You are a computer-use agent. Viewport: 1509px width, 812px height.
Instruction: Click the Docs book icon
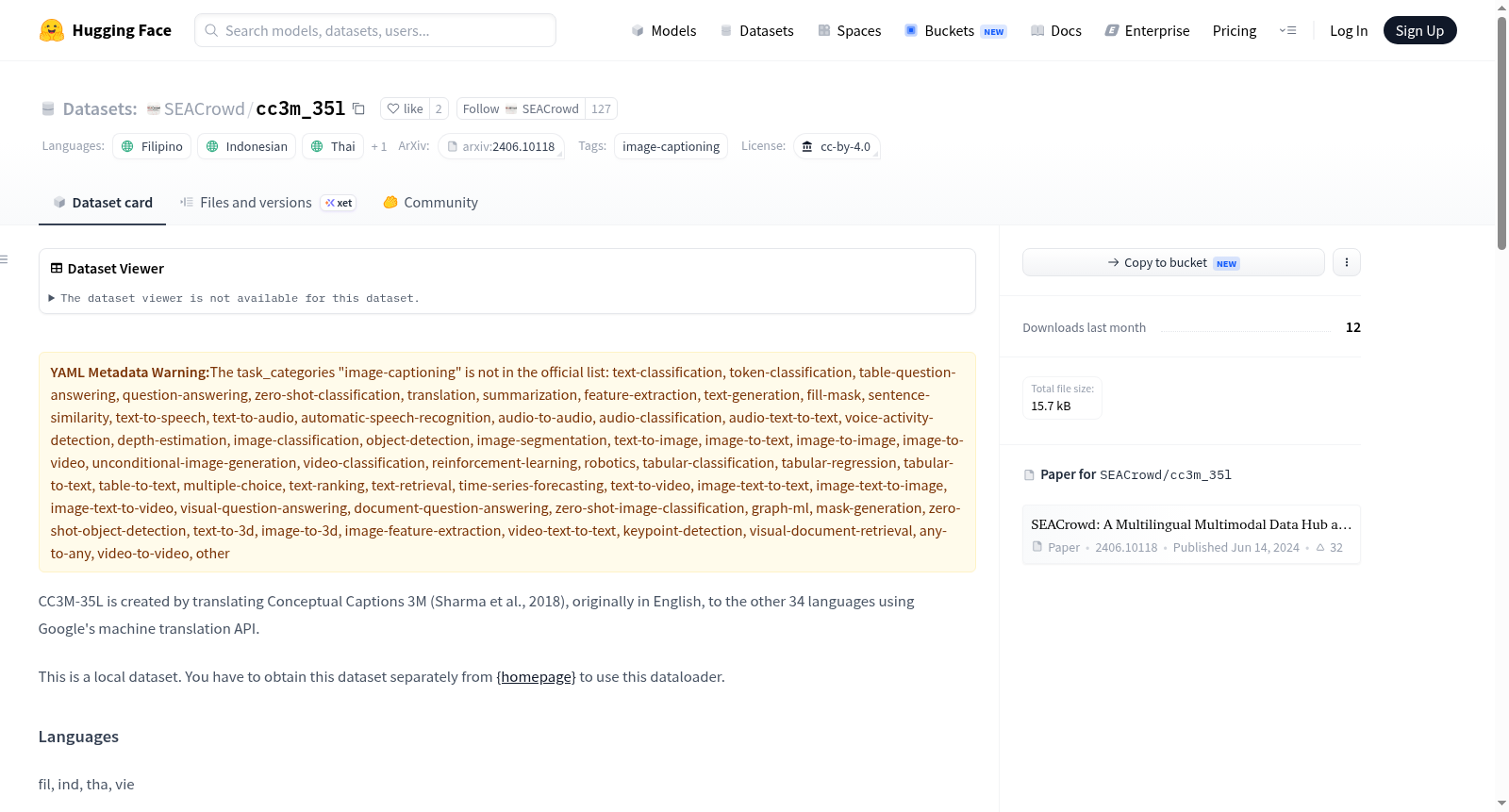point(1037,30)
